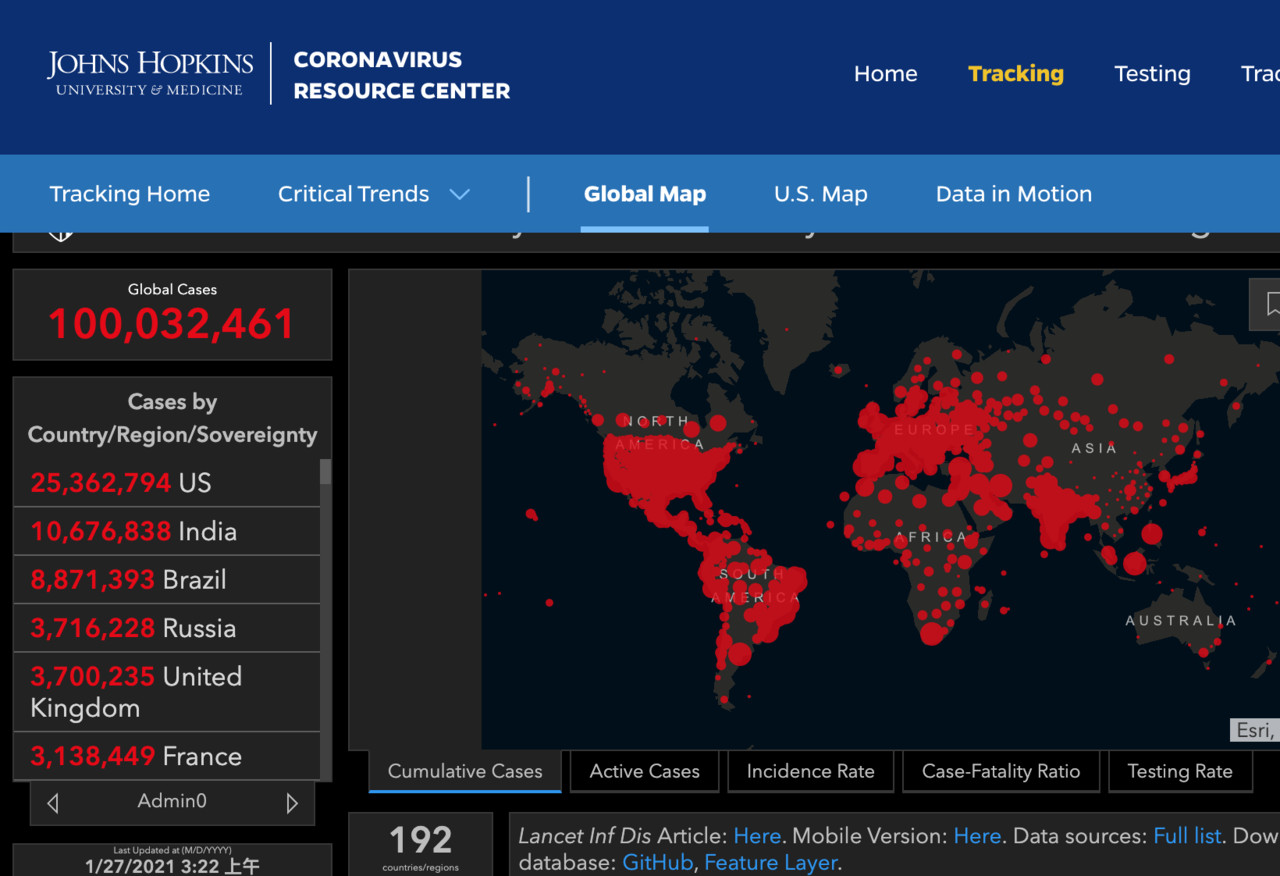Switch to Case-Fatality Ratio view
Screen dimensions: 1280x876
click(x=1000, y=771)
